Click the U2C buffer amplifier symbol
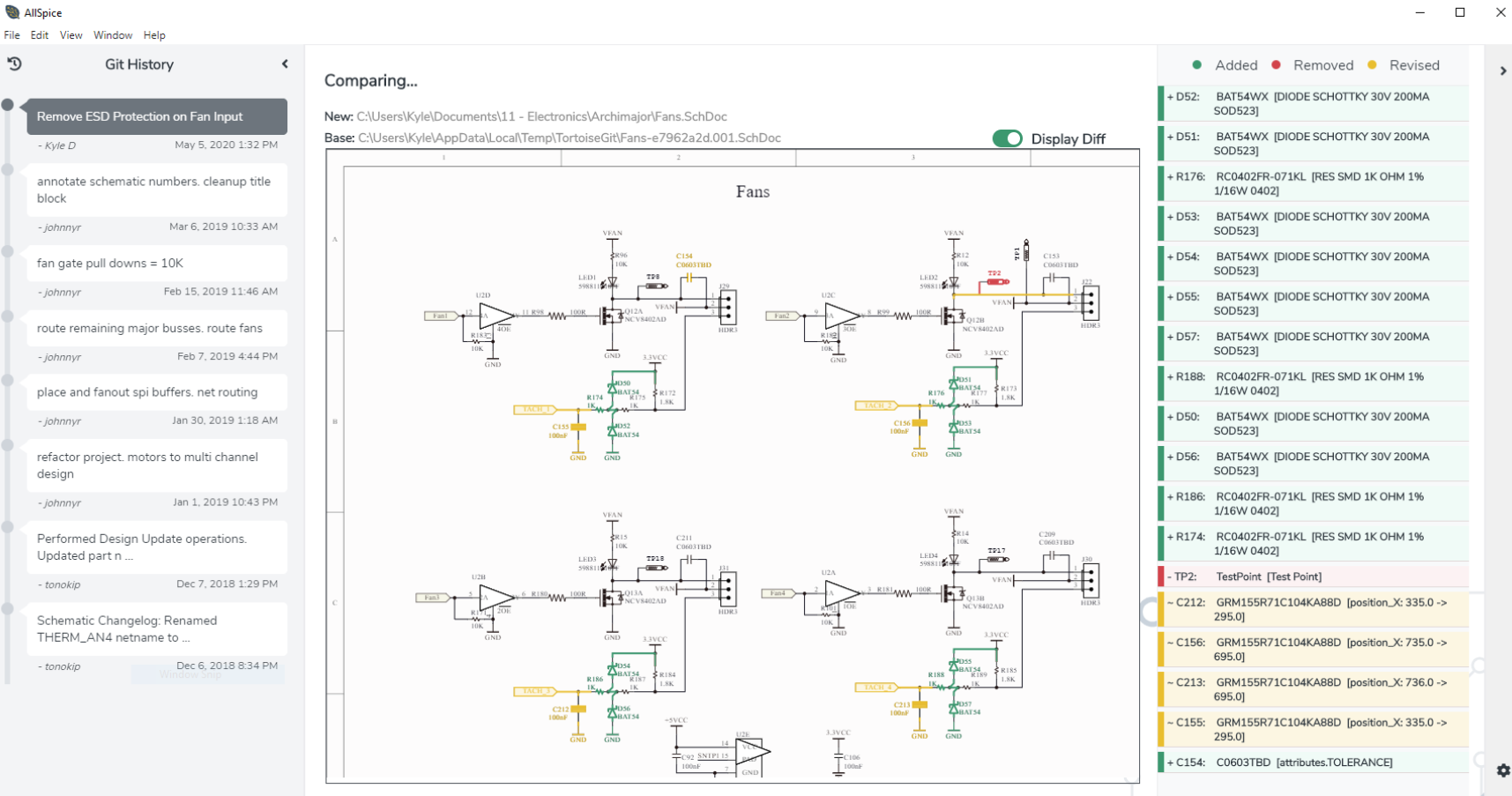Screen dimensions: 1512x796 click(x=843, y=316)
